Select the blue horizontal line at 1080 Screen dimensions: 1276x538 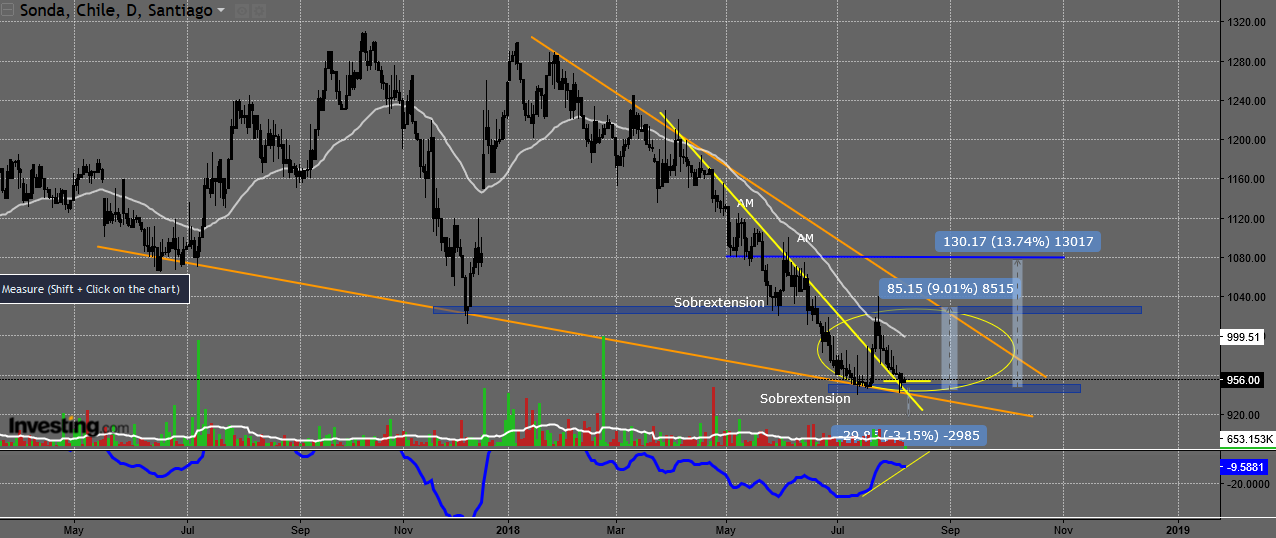[894, 257]
